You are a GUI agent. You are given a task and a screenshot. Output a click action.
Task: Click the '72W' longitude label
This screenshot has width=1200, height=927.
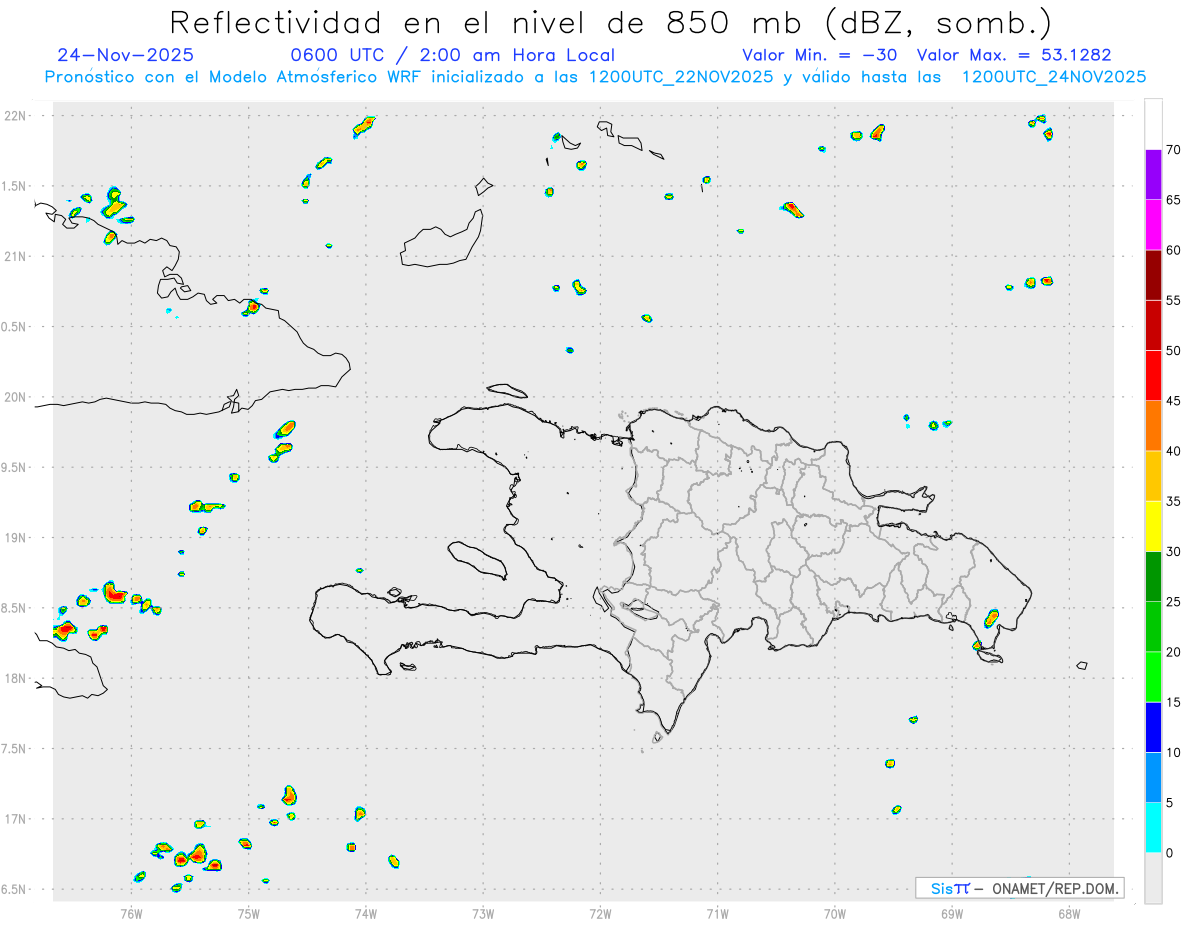(x=600, y=913)
